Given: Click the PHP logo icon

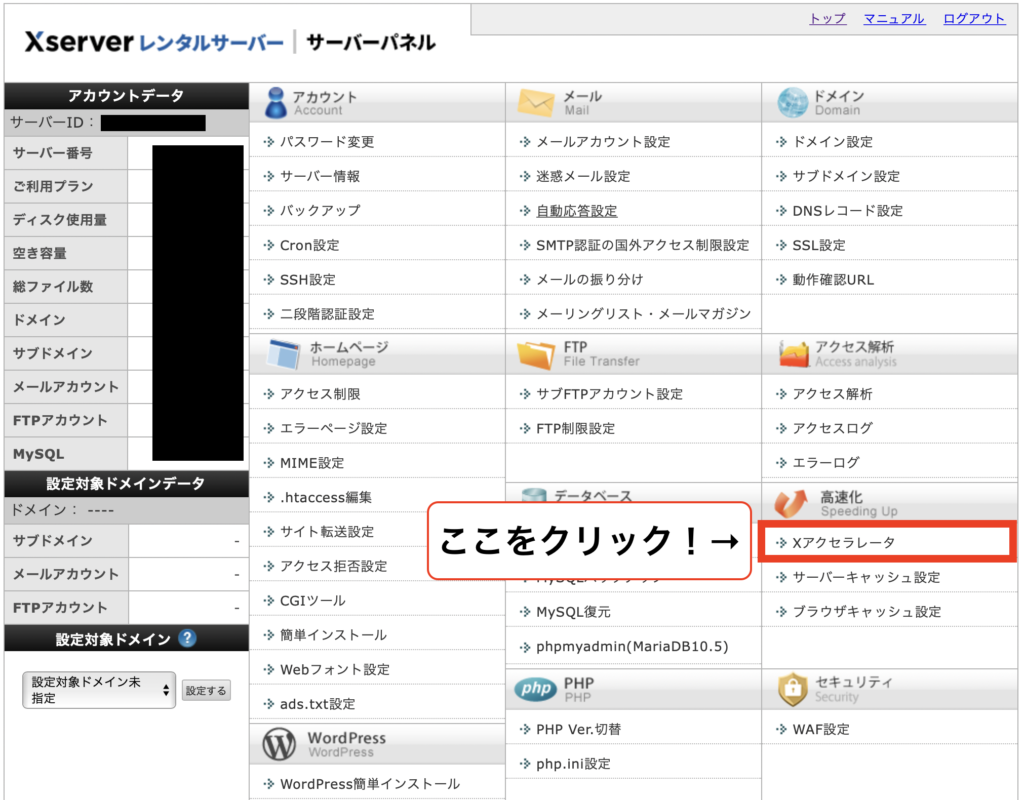Looking at the screenshot, I should point(536,688).
